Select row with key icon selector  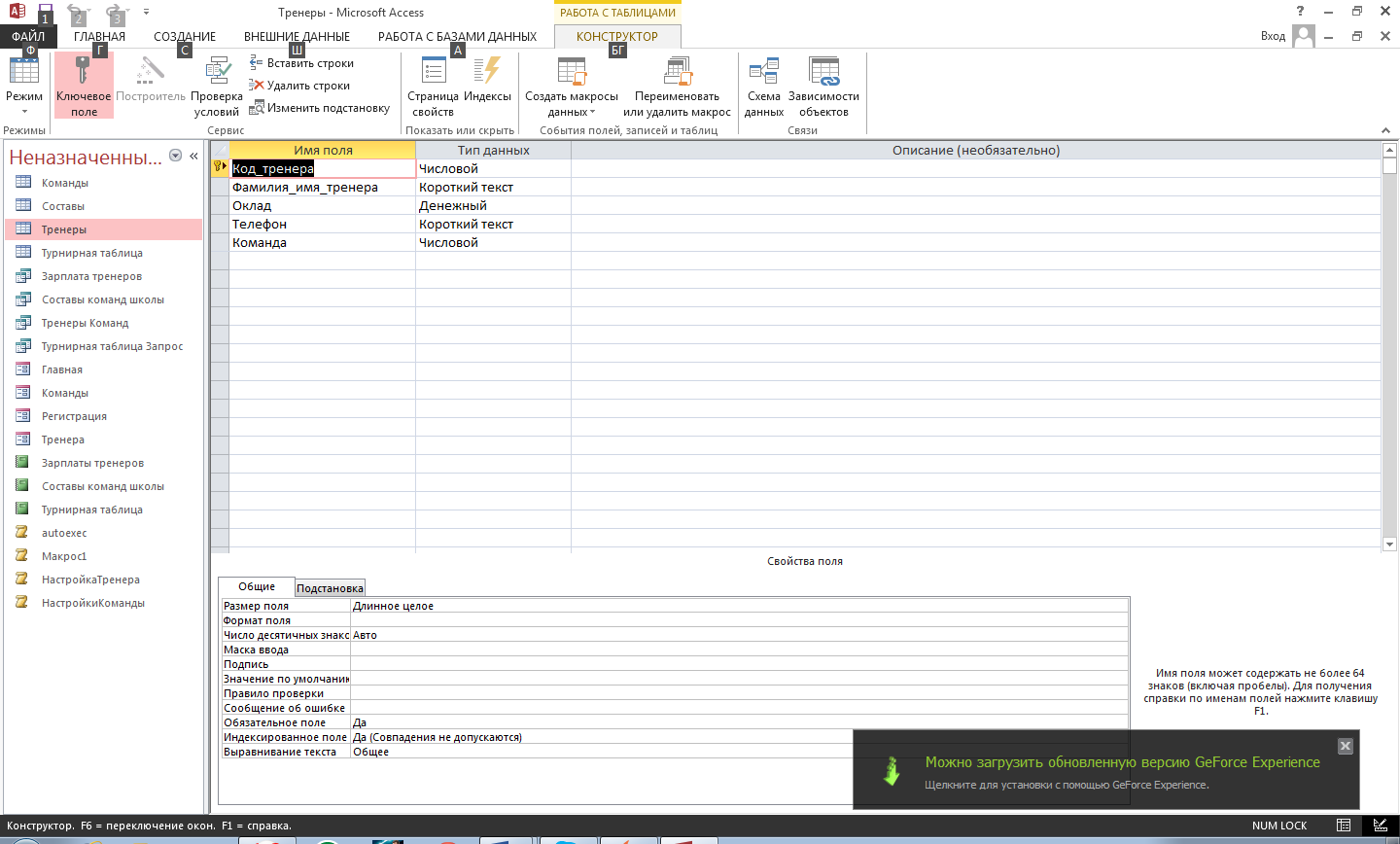220,167
